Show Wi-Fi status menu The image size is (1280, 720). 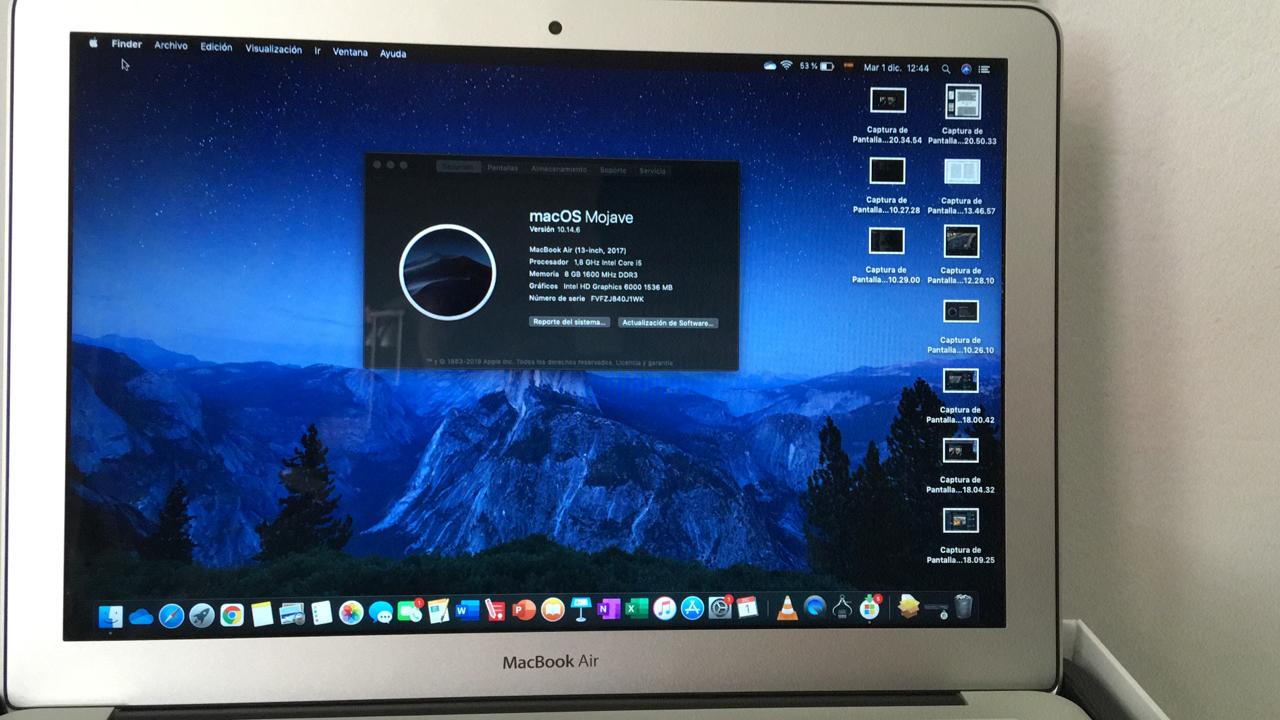point(786,65)
